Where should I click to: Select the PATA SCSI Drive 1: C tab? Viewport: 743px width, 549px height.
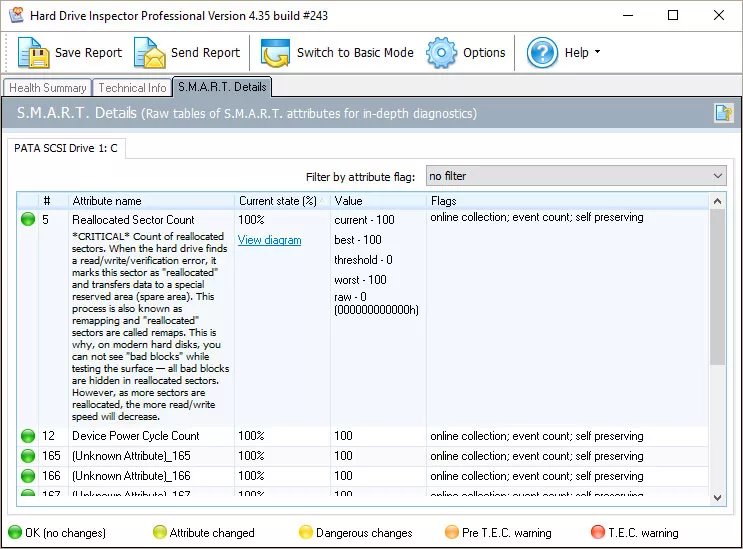point(66,148)
